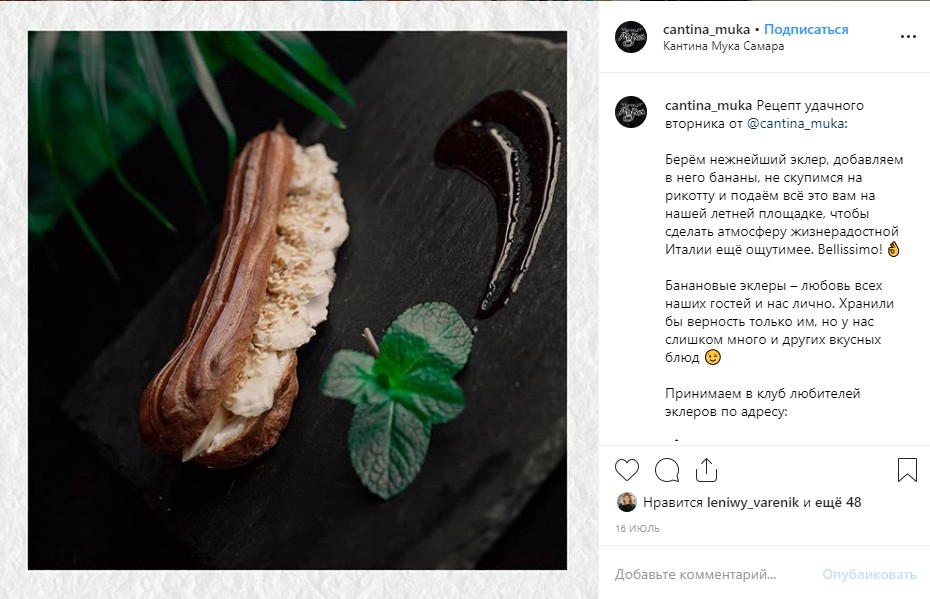This screenshot has width=930, height=599.
Task: Open location Кантина Мука Самара
Action: (723, 46)
